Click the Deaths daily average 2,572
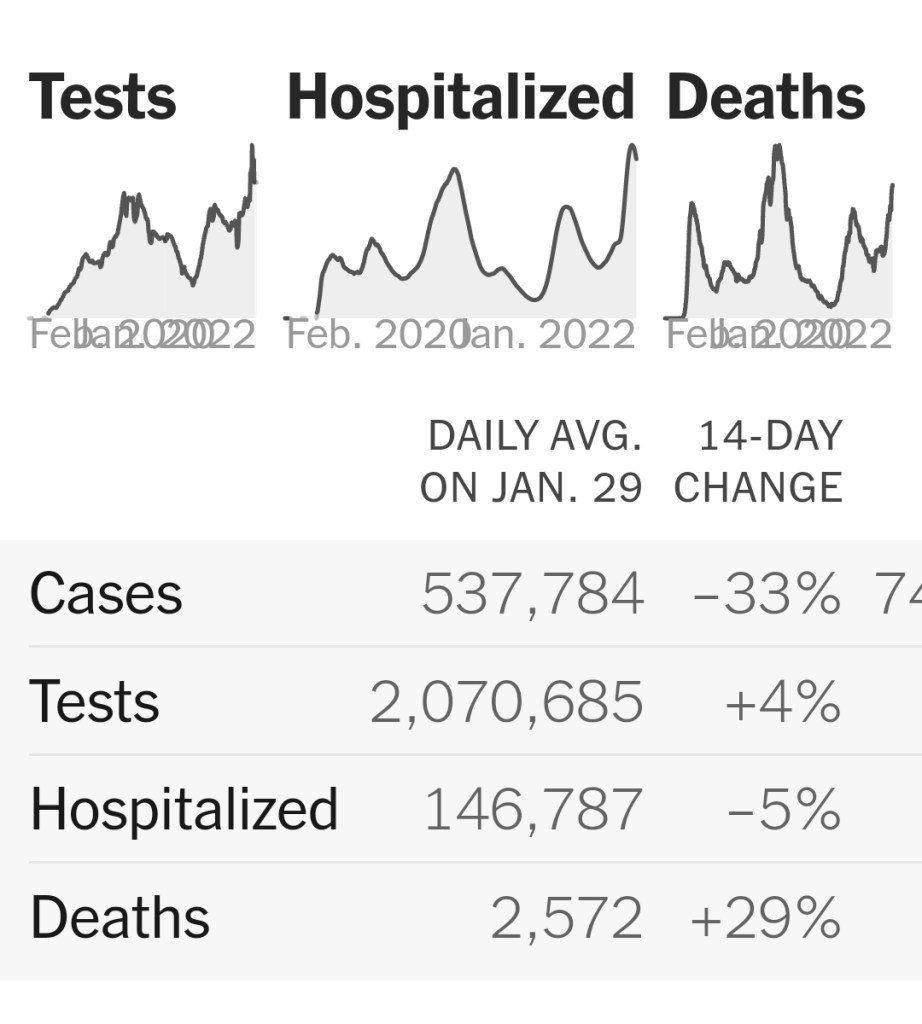922x1024 pixels. [566, 917]
